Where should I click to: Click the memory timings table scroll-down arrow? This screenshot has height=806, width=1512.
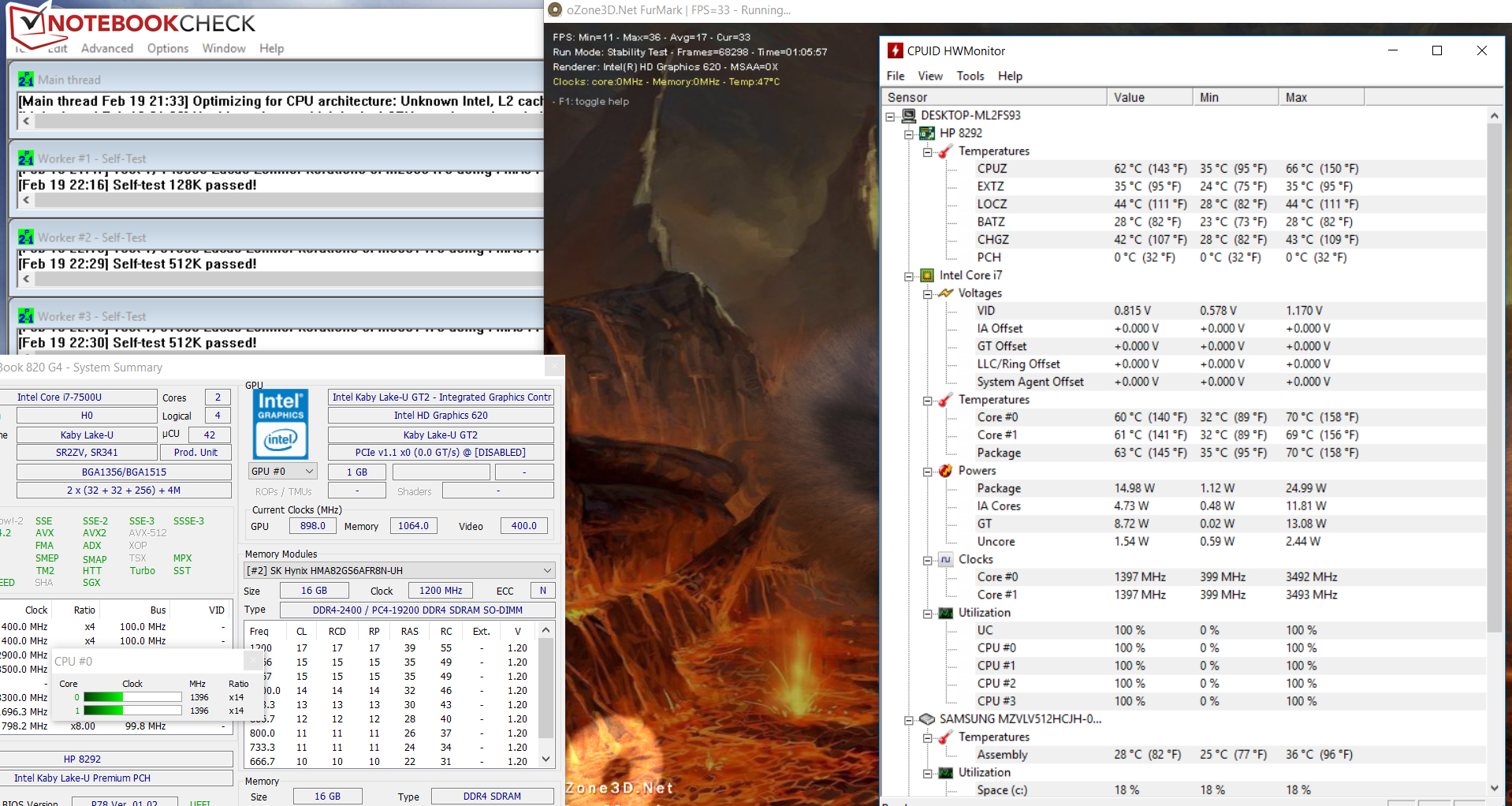(546, 759)
